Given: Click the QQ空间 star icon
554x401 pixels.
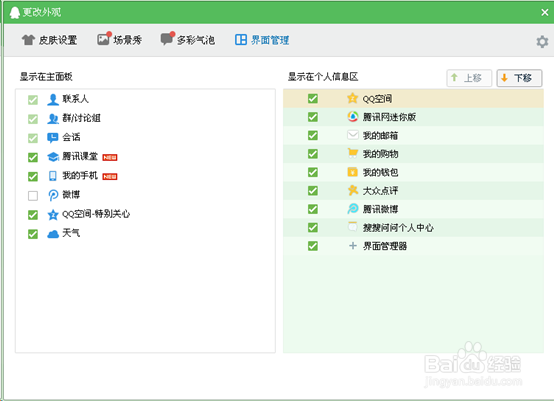Looking at the screenshot, I should click(352, 98).
